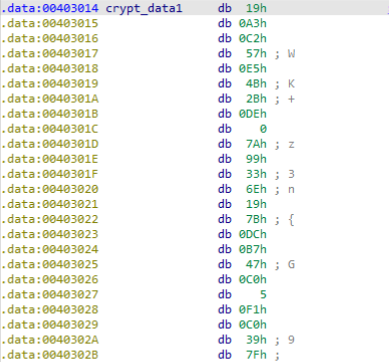This screenshot has height=362, width=389.
Task: Click address .data:0040301C
Action: 50,129
